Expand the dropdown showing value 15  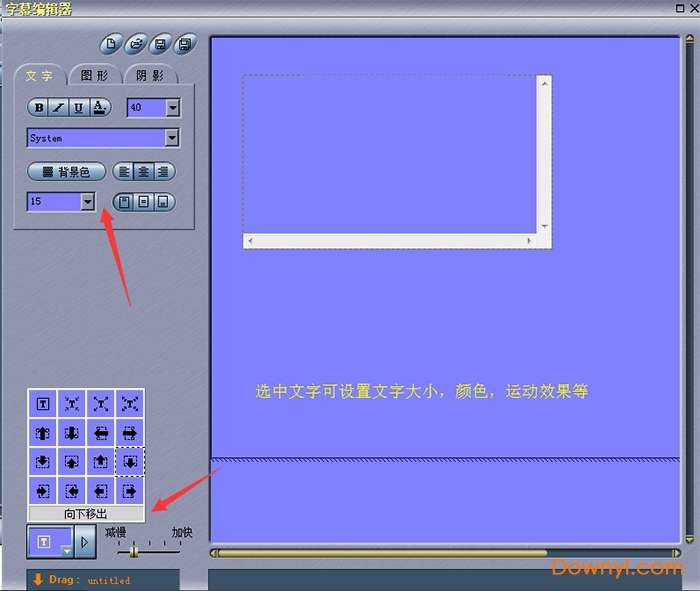pyautogui.click(x=88, y=202)
